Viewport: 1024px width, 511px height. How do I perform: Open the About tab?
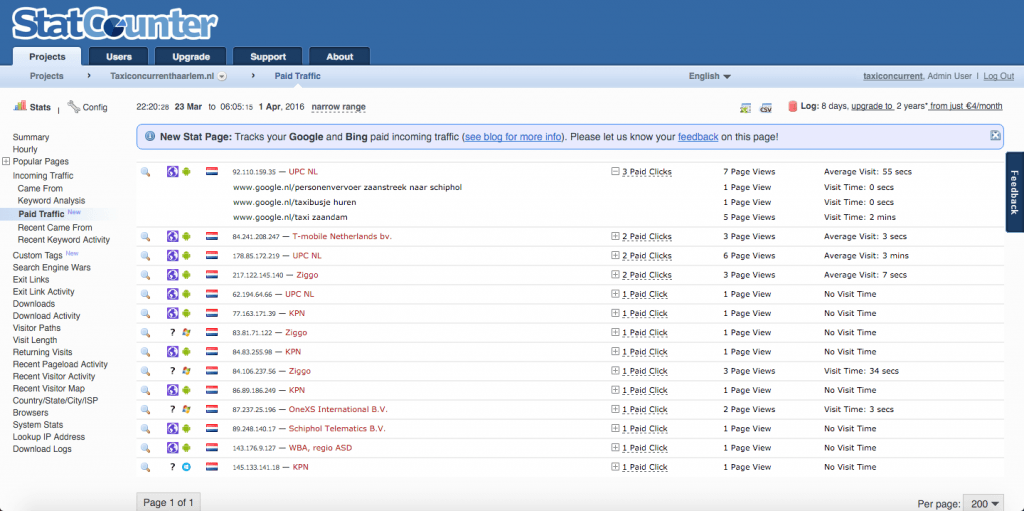(340, 57)
